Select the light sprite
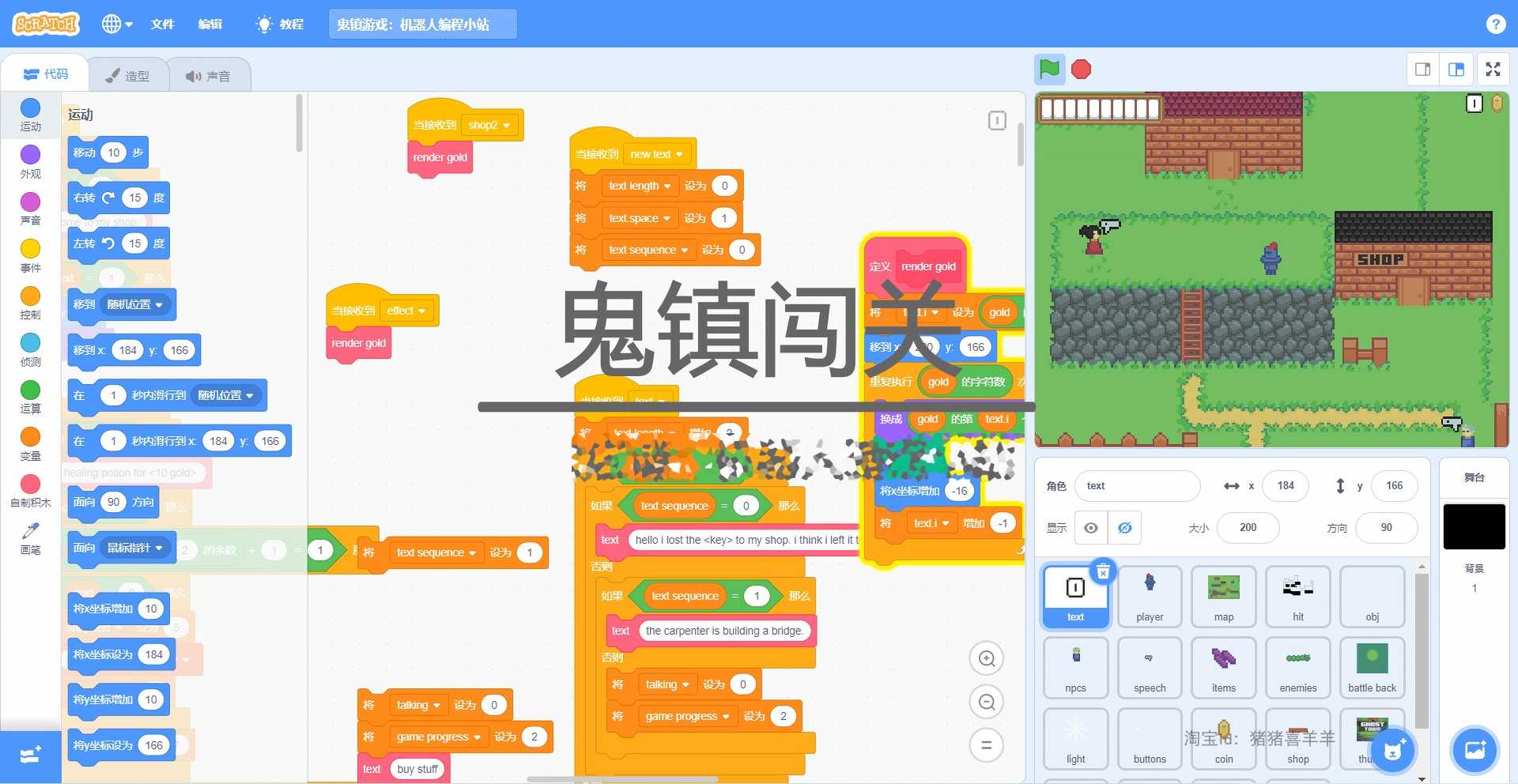The image size is (1518, 784). pos(1075,739)
